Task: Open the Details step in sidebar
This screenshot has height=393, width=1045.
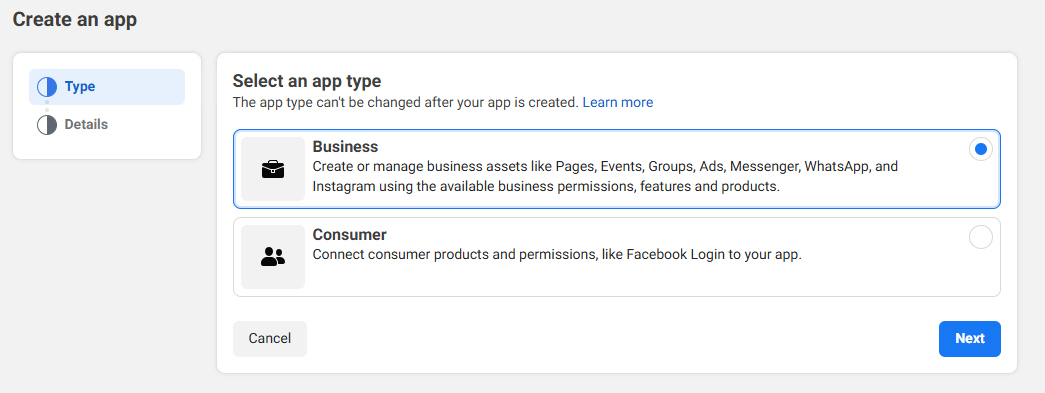Action: click(107, 125)
